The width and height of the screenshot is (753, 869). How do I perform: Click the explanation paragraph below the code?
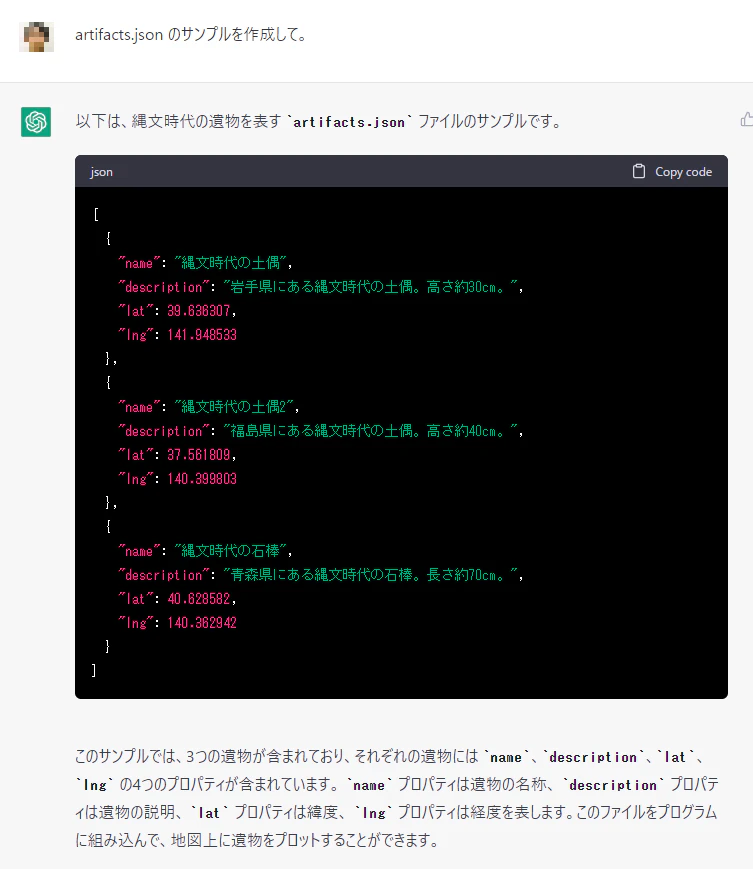[397, 798]
